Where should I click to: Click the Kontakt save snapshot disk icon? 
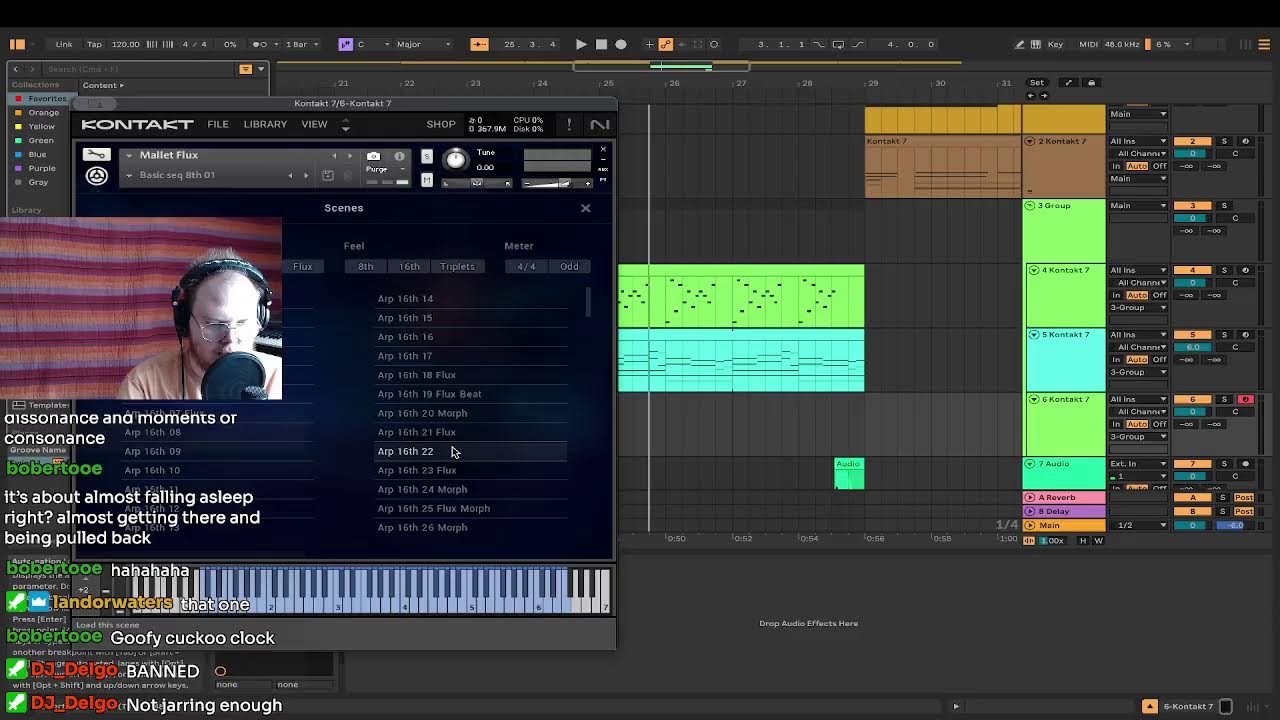coord(327,175)
